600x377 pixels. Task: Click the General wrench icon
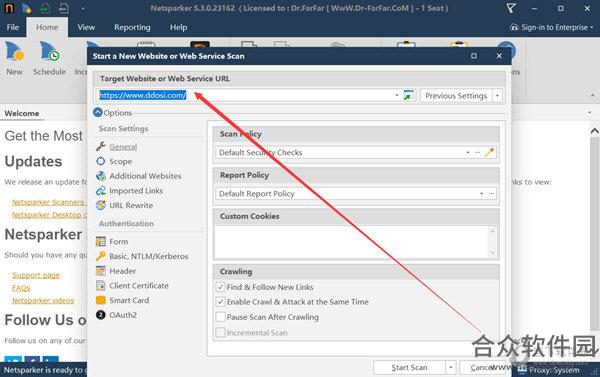[101, 146]
